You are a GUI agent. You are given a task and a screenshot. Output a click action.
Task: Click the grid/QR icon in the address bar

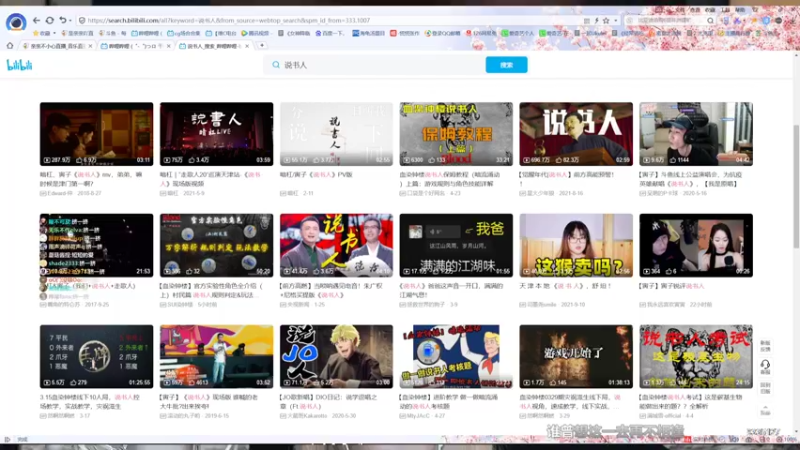pos(586,20)
